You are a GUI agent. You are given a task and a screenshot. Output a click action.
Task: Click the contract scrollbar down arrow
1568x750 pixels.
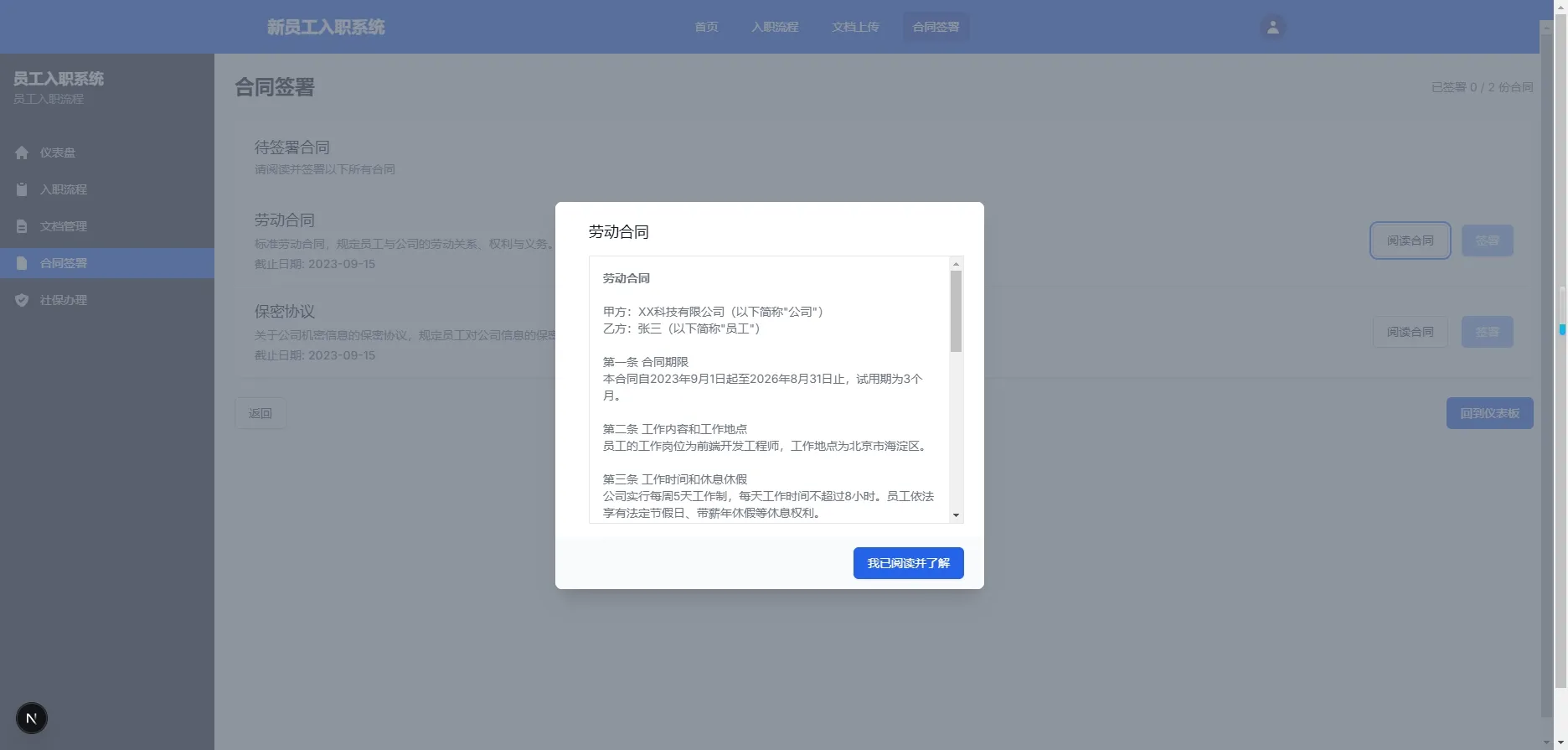[x=956, y=515]
